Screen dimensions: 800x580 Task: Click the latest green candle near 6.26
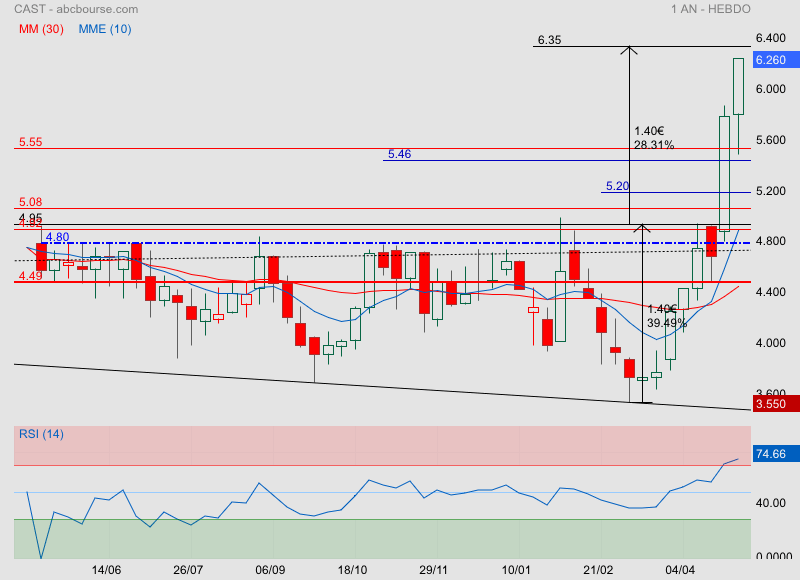pyautogui.click(x=738, y=86)
